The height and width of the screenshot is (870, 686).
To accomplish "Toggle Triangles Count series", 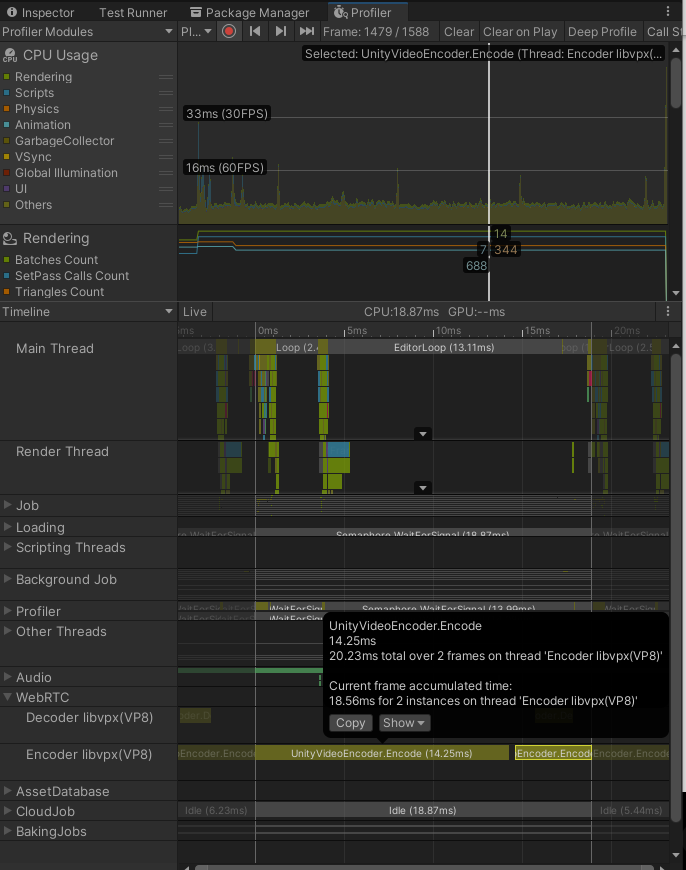I will (7, 291).
